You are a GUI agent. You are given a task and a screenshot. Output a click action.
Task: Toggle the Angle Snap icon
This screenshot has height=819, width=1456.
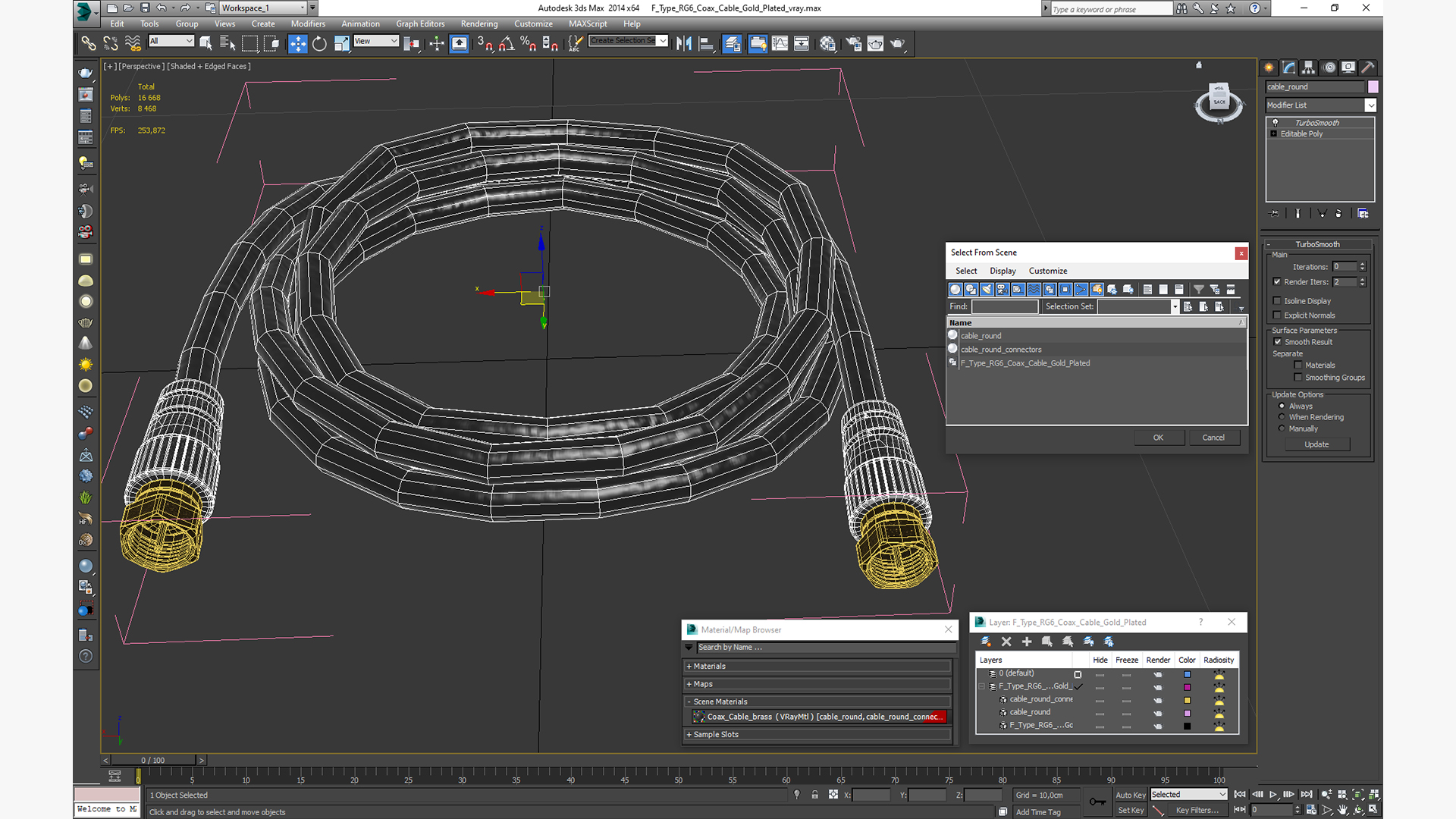[x=507, y=44]
